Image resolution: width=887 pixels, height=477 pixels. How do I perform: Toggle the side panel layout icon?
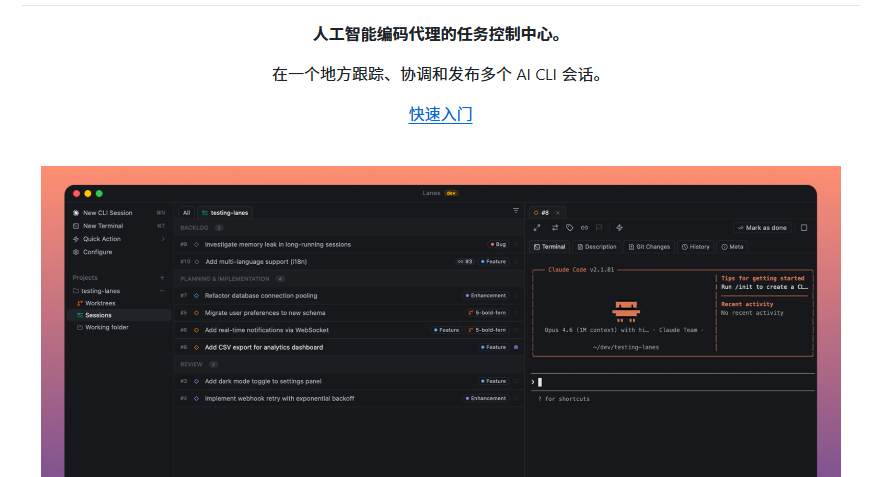point(804,227)
